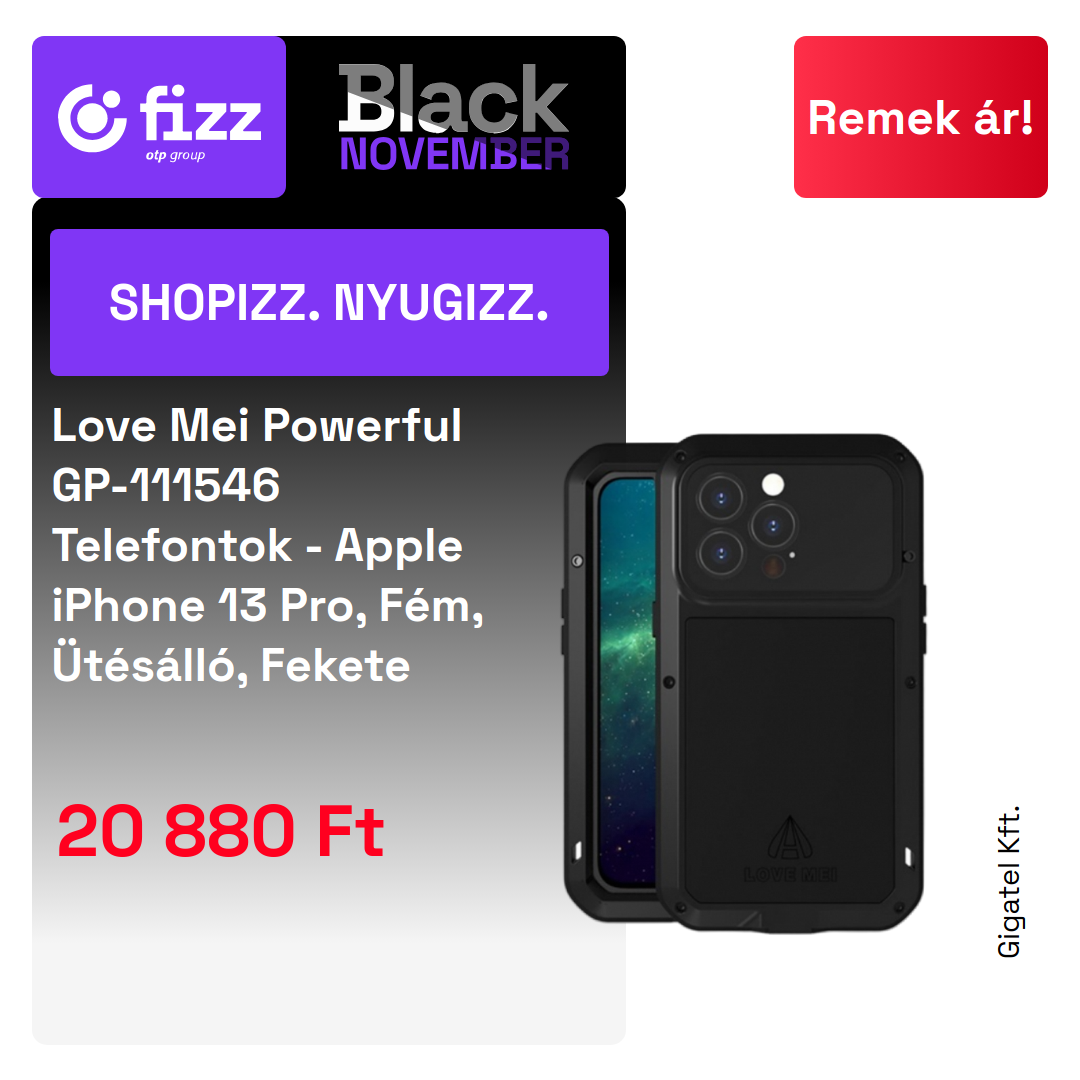The height and width of the screenshot is (1080, 1080).
Task: Click the phone's galaxy wallpaper screen
Action: tap(627, 682)
